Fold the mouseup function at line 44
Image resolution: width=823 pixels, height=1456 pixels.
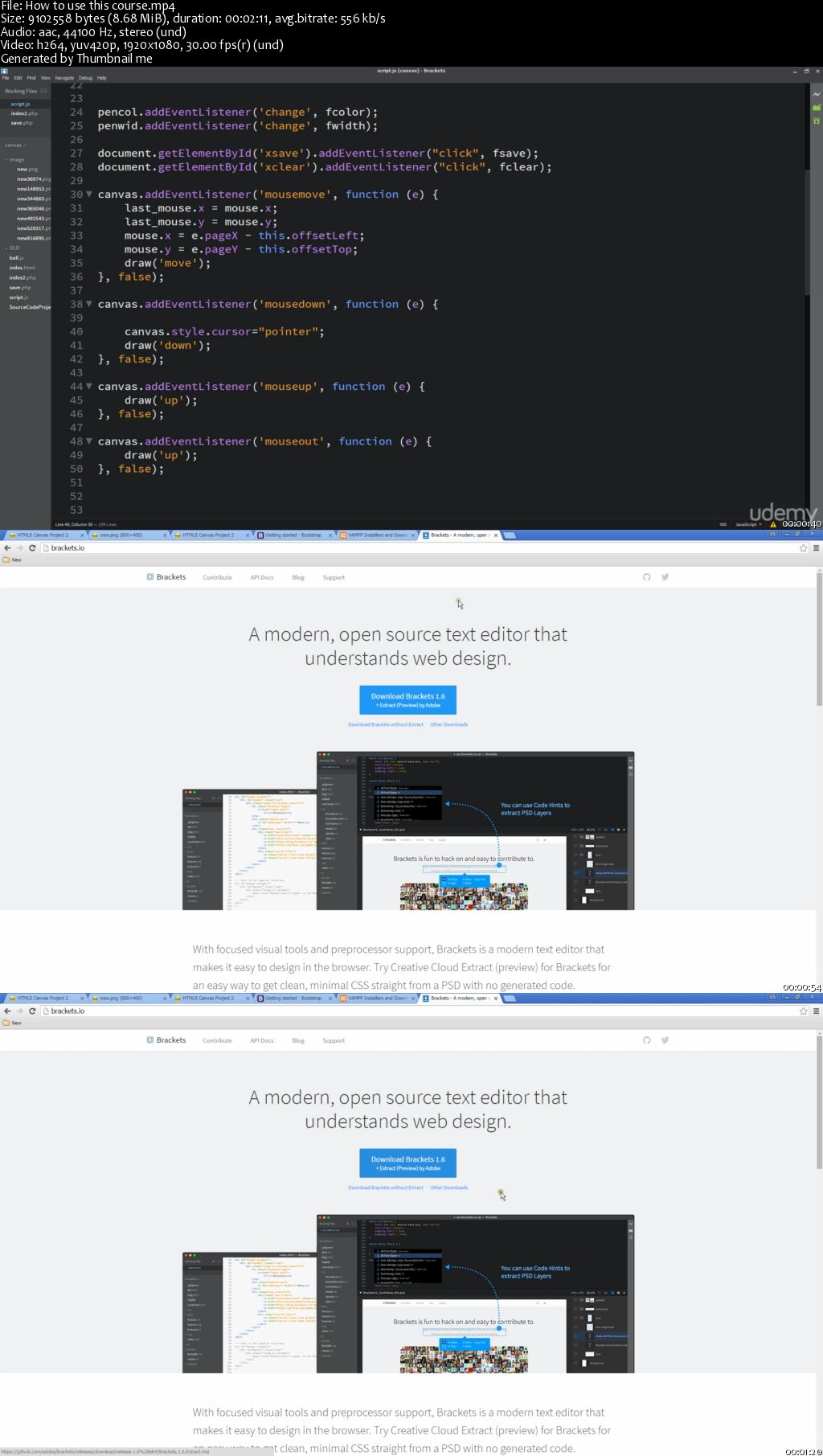click(x=89, y=387)
